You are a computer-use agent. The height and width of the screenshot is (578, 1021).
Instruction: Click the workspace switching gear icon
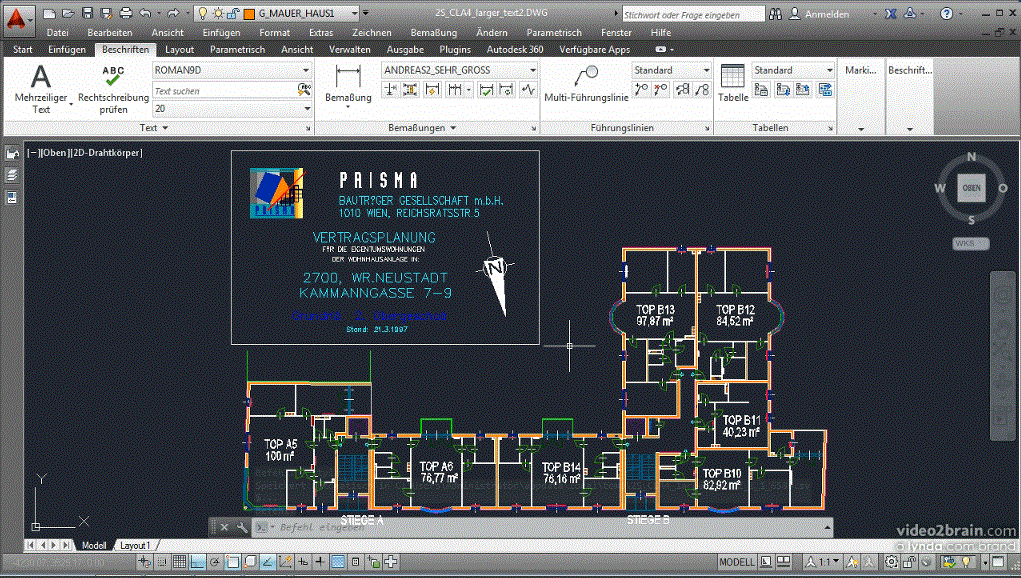[x=891, y=561]
